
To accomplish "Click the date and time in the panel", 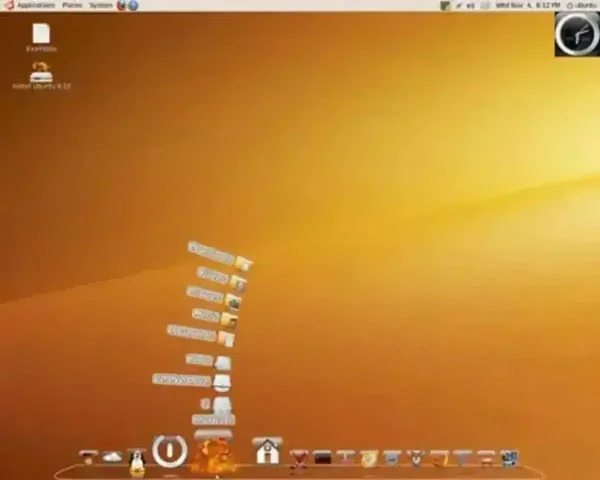I will tap(528, 5).
